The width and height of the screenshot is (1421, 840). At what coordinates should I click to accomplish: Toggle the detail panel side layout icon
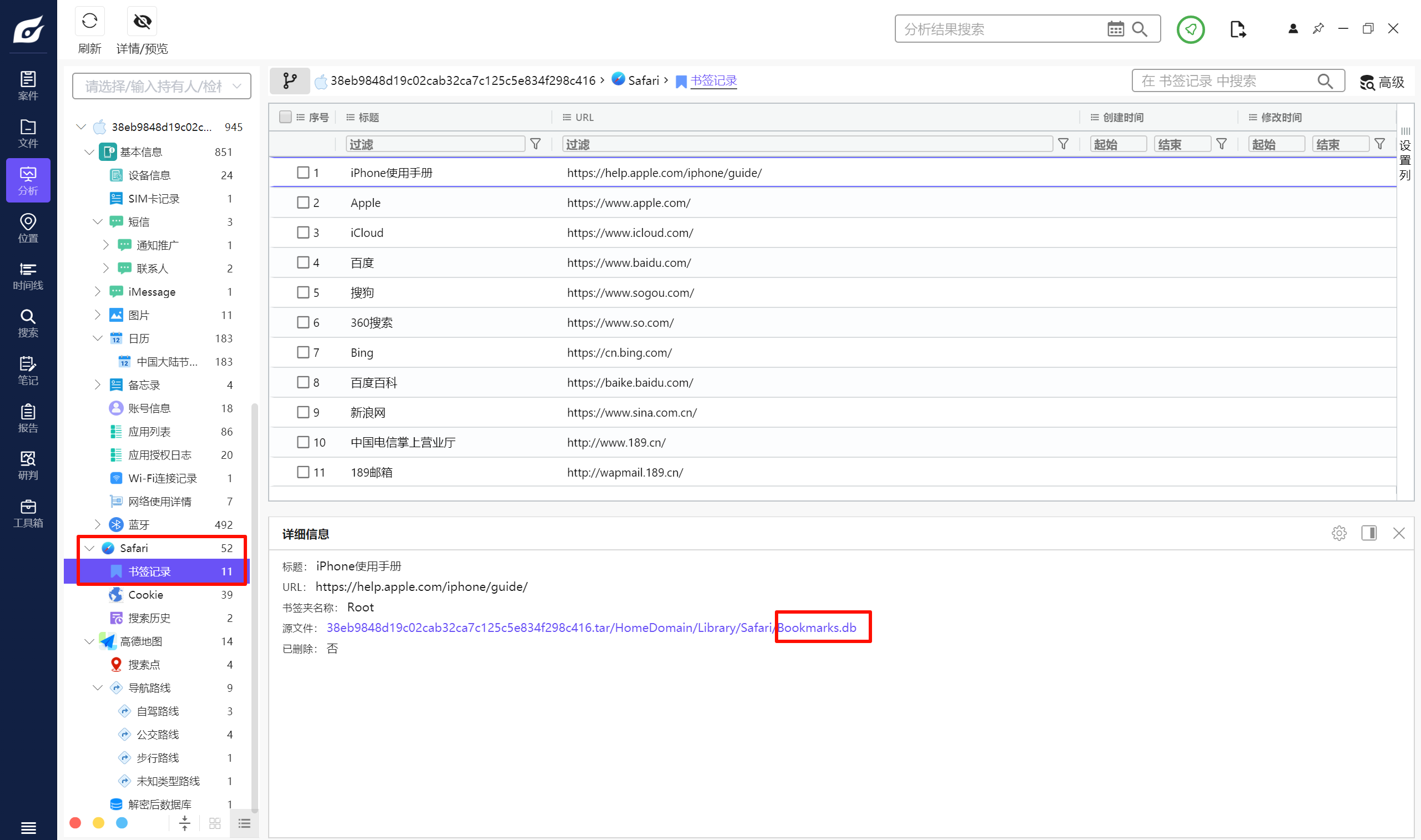[x=1369, y=533]
